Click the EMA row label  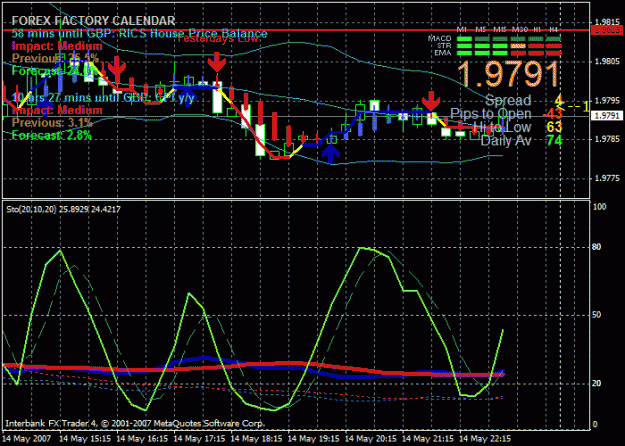click(443, 53)
